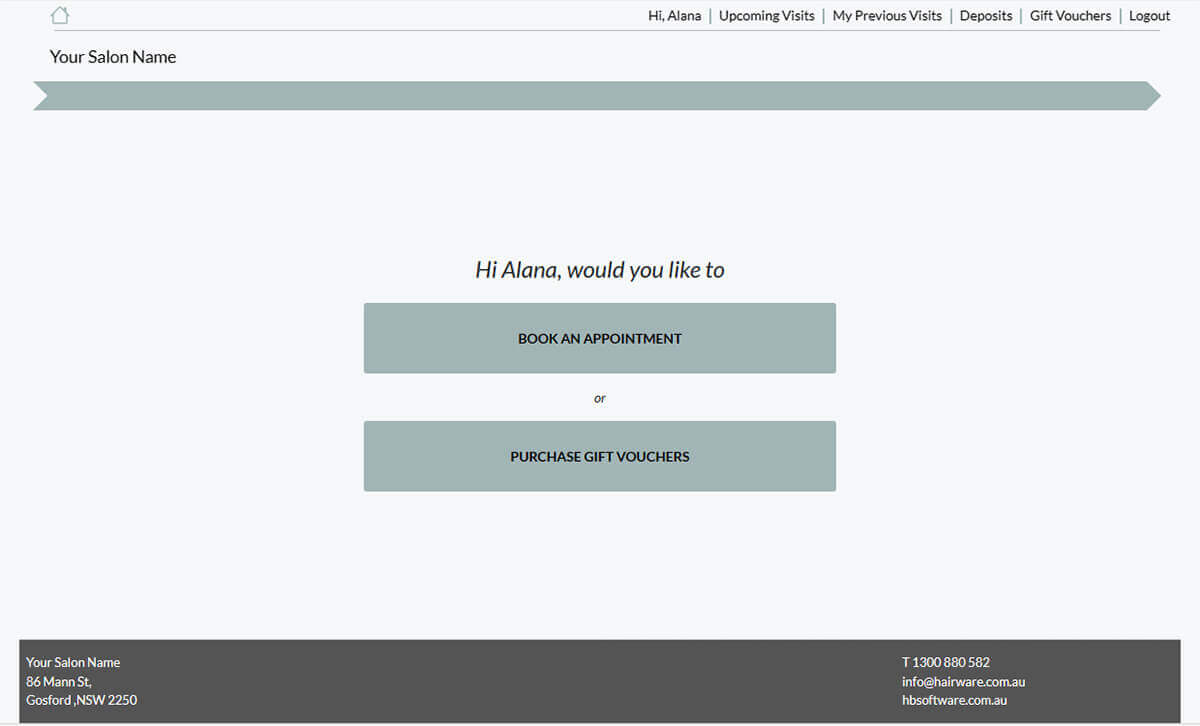The image size is (1200, 726).
Task: Open the info@hairware.com.au email link
Action: pos(963,681)
